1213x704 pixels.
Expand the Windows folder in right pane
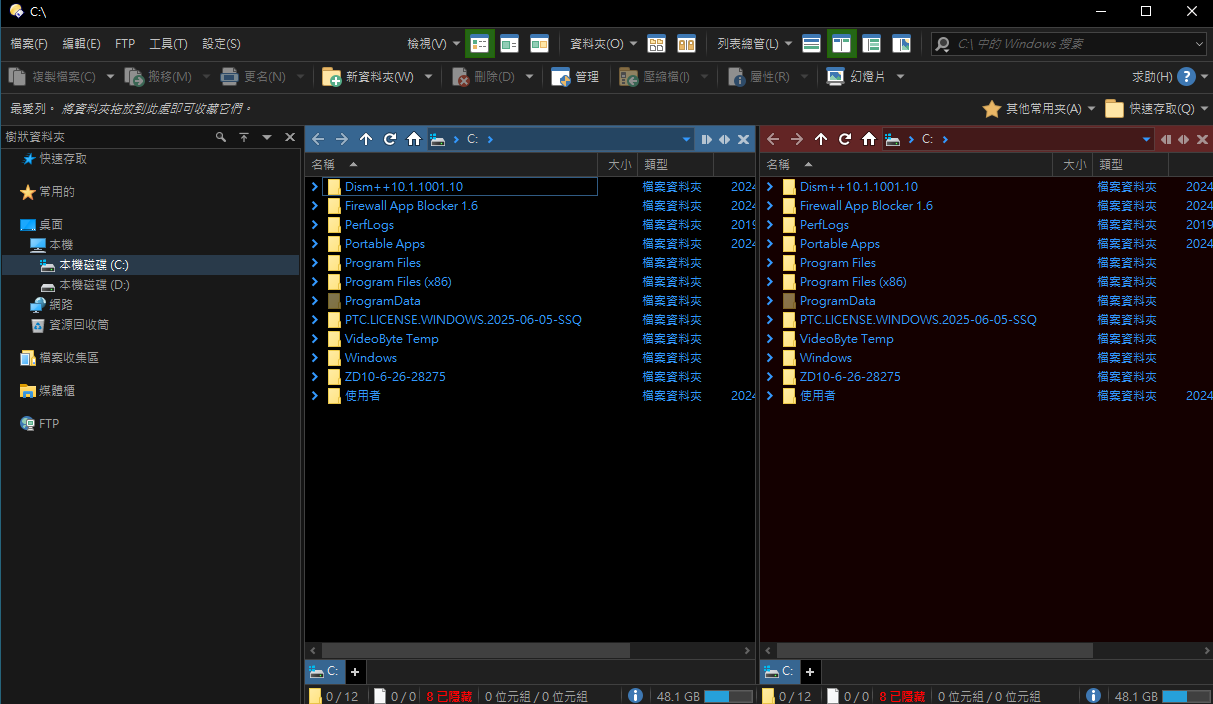[x=770, y=358]
